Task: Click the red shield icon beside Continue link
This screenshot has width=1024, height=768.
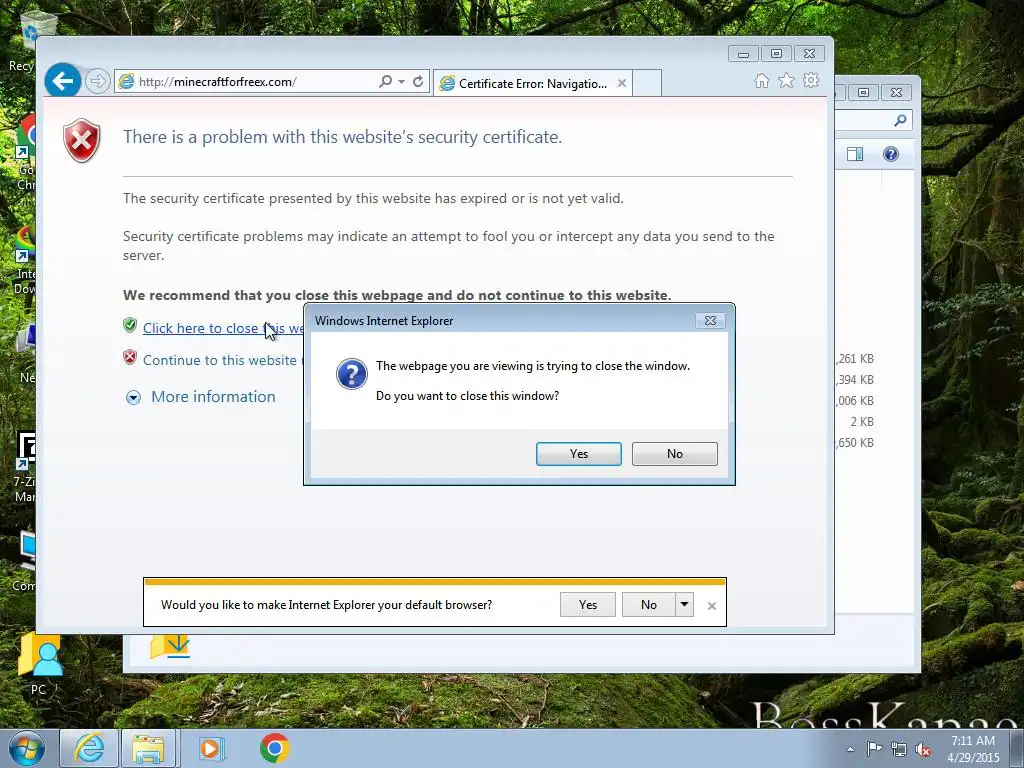Action: (130, 357)
